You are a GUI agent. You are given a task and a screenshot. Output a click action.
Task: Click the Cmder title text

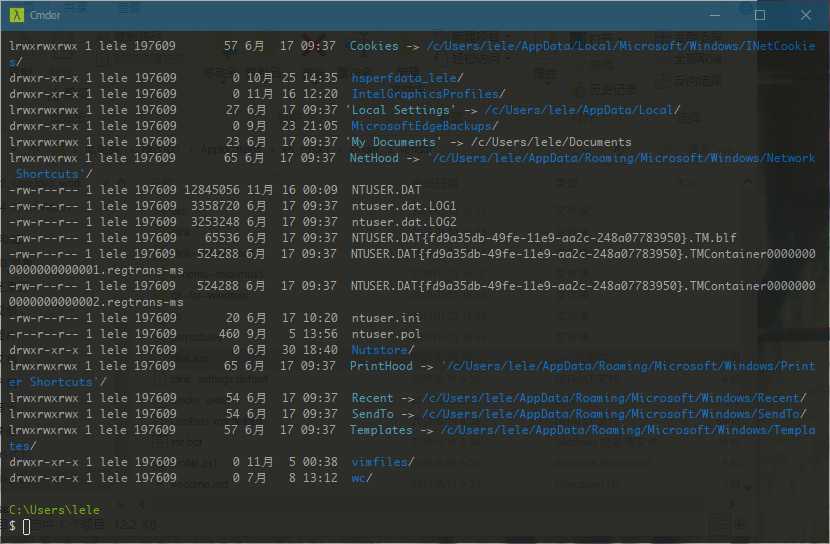(x=45, y=15)
